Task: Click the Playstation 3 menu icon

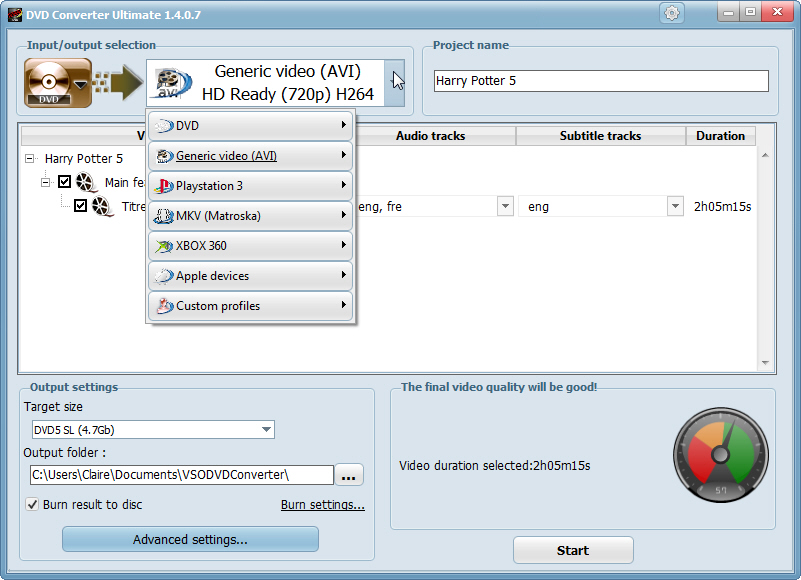Action: [163, 186]
